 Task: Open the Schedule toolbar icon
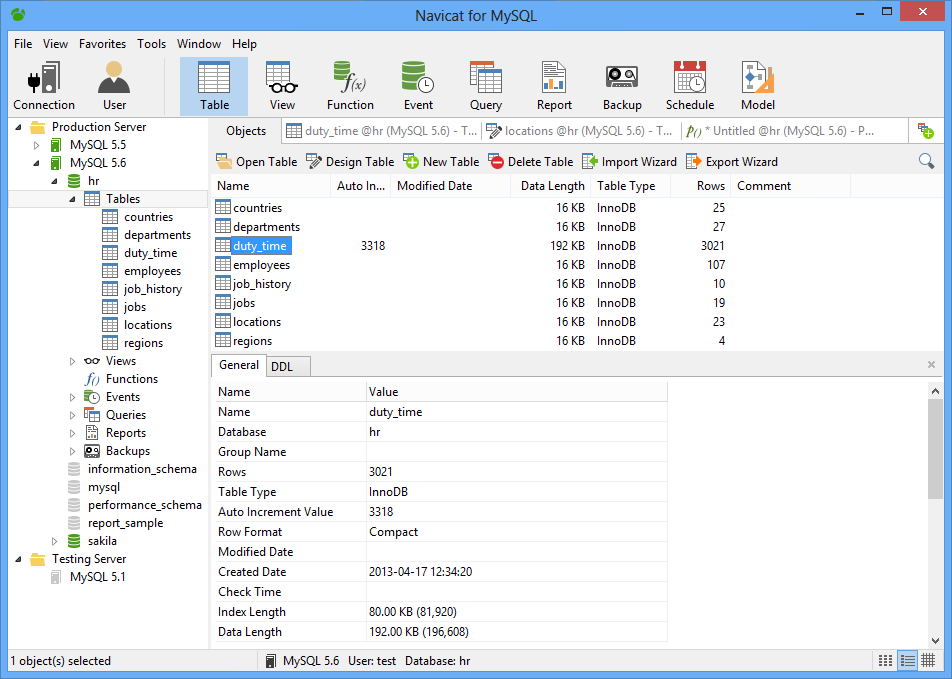(690, 86)
